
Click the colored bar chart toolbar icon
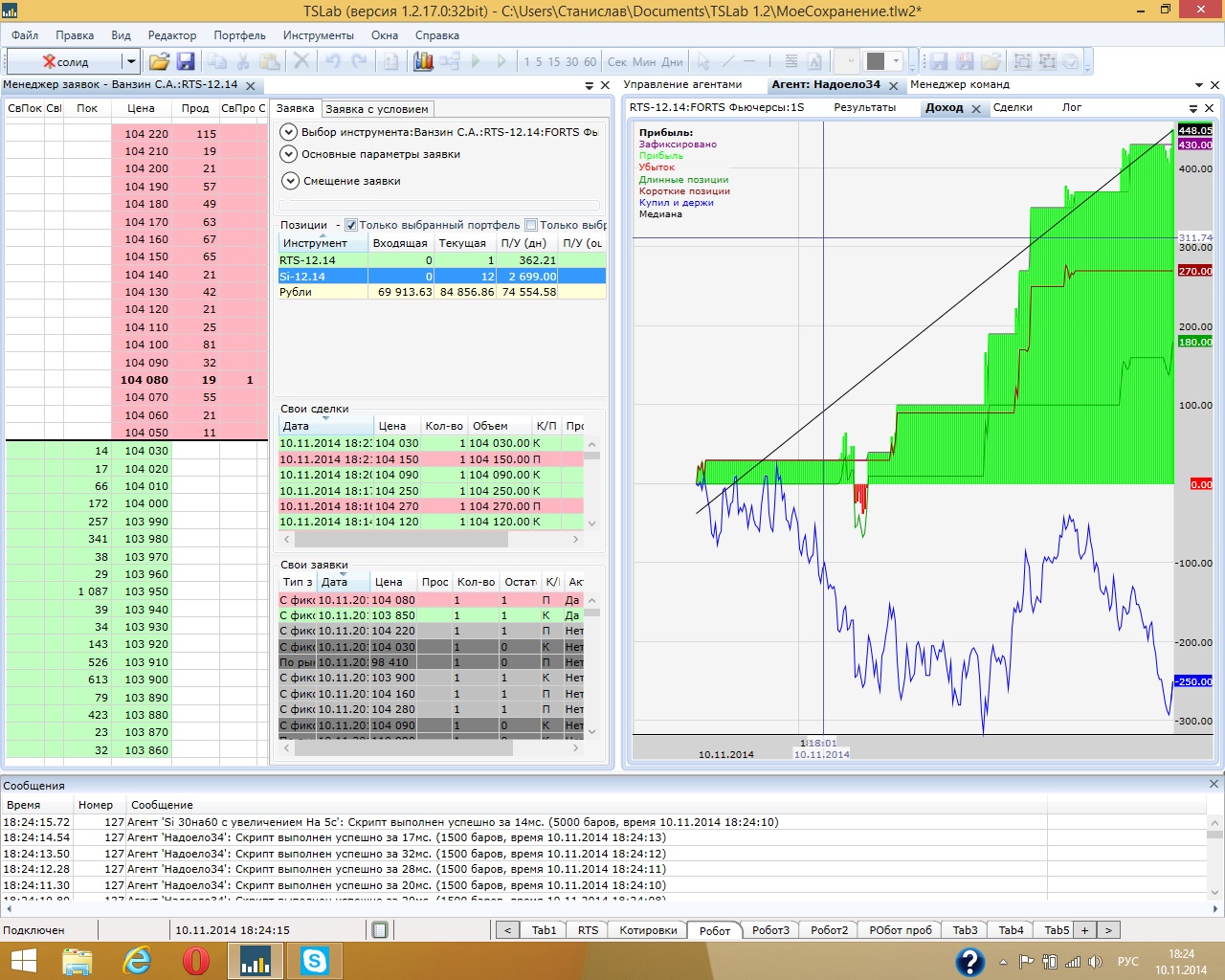coord(423,61)
